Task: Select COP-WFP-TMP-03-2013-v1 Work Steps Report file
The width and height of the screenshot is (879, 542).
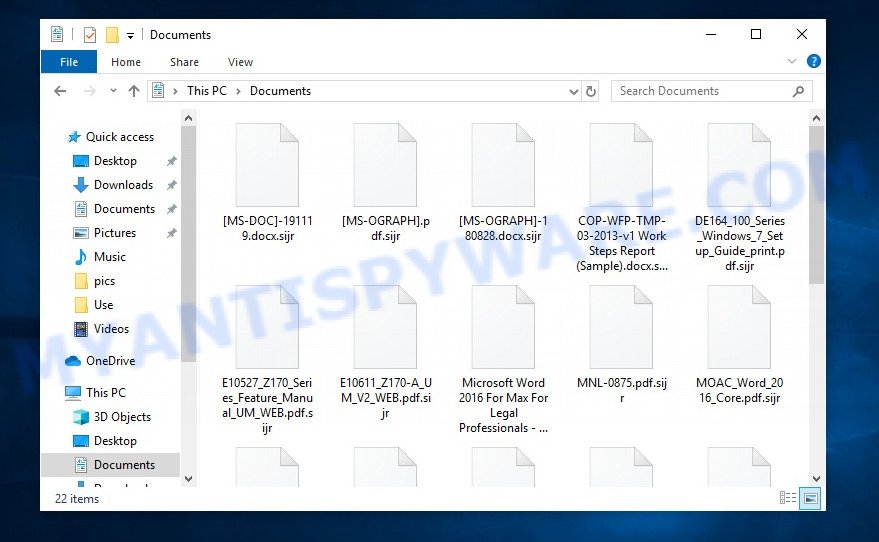Action: click(621, 198)
